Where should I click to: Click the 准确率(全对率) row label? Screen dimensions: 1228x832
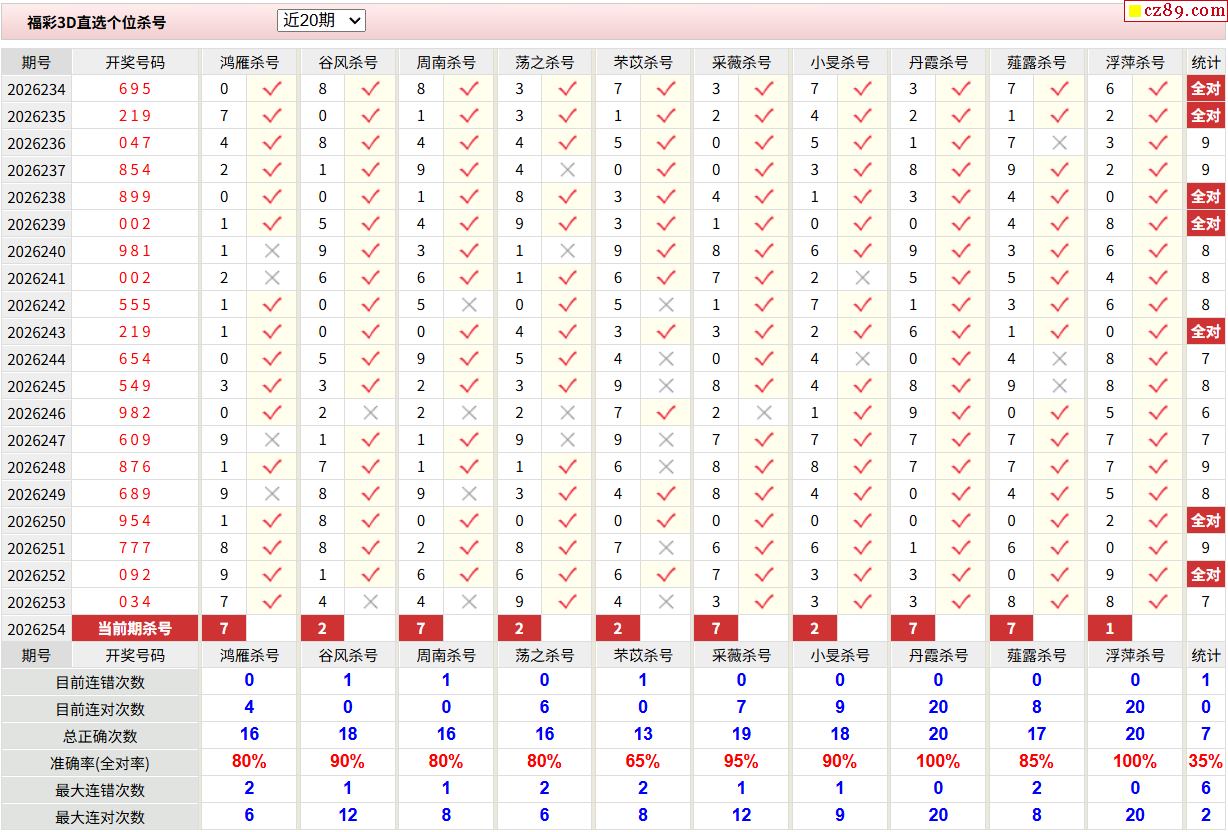pyautogui.click(x=100, y=763)
